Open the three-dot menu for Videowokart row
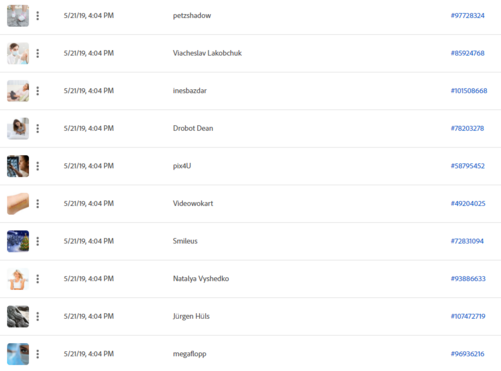 [38, 204]
